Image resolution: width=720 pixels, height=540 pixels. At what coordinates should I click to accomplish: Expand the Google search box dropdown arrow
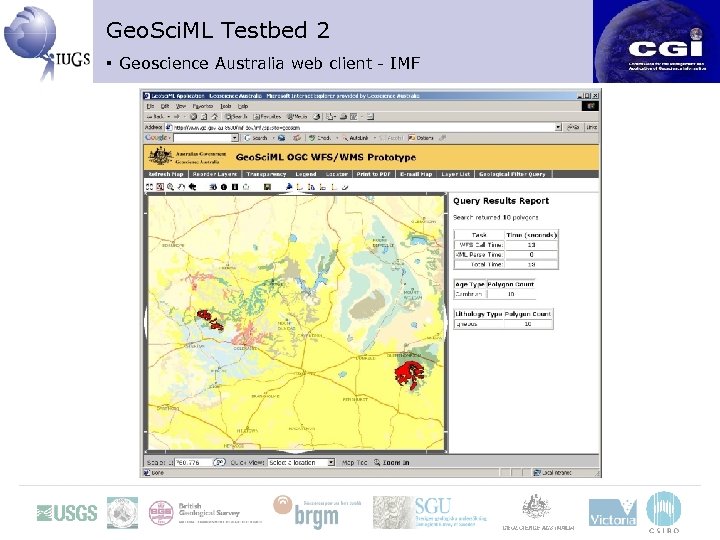235,138
